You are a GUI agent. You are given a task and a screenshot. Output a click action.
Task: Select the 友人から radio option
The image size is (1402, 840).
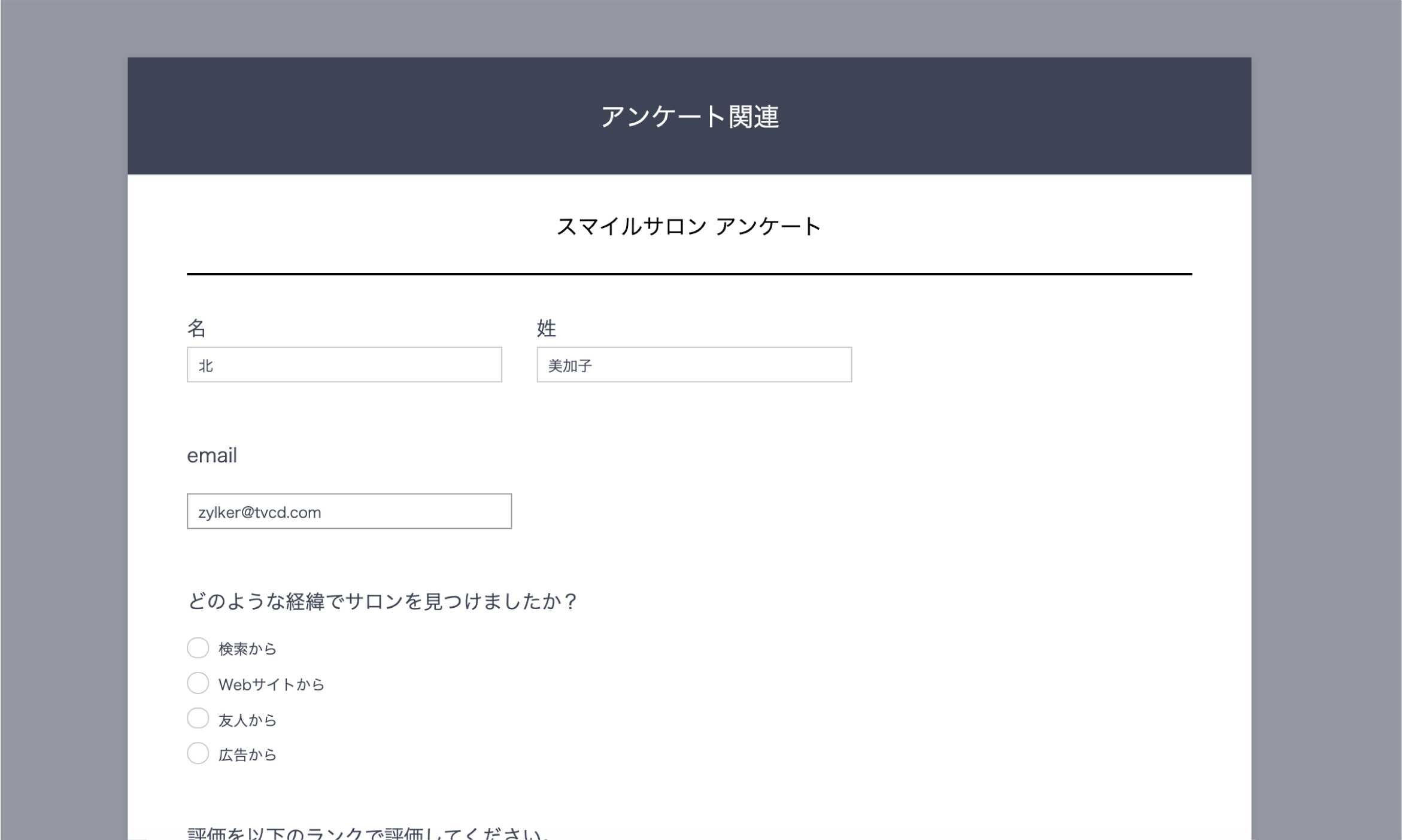198,719
